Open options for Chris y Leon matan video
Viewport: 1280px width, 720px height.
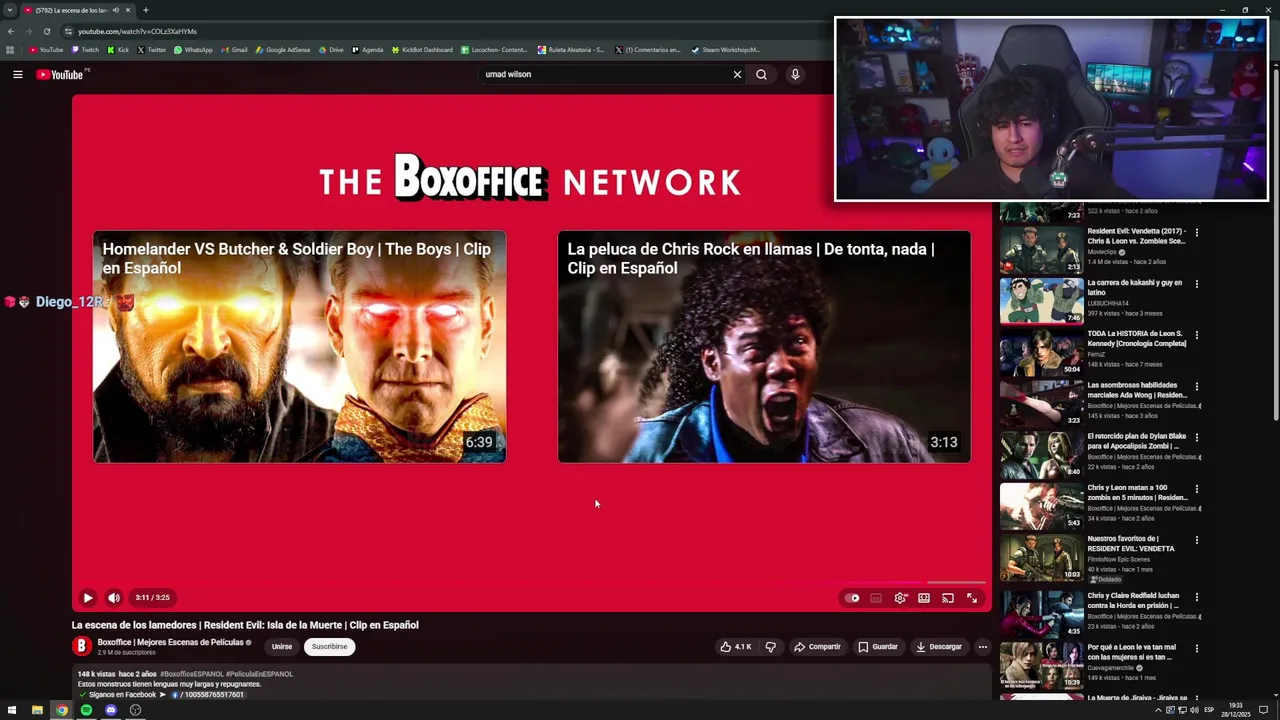point(1196,490)
